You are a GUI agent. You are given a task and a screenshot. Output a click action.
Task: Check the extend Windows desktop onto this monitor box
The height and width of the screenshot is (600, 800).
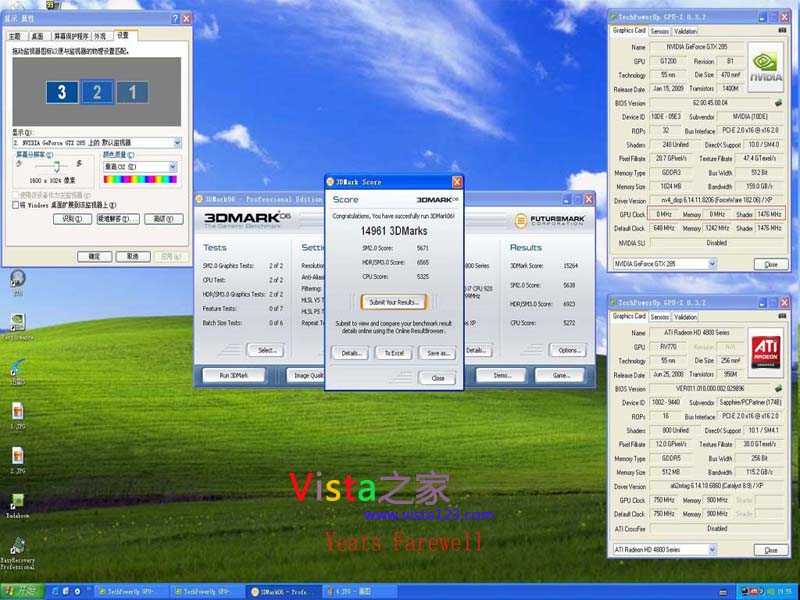point(16,205)
